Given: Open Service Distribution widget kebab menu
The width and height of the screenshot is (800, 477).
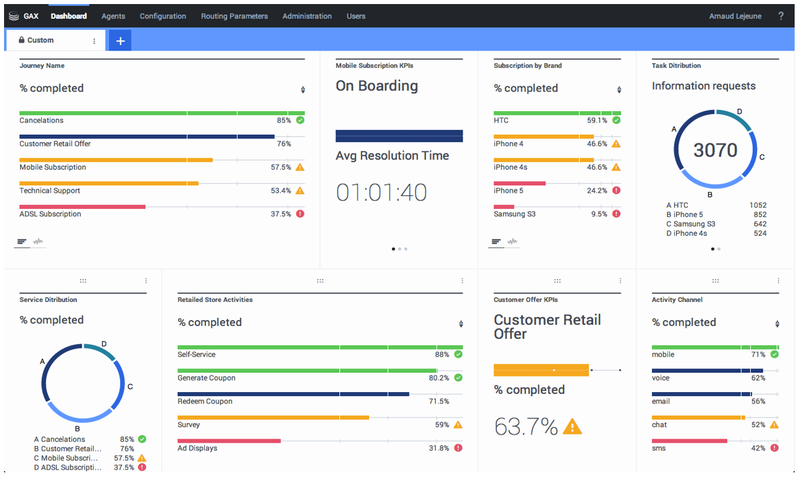Looking at the screenshot, I should [x=146, y=281].
